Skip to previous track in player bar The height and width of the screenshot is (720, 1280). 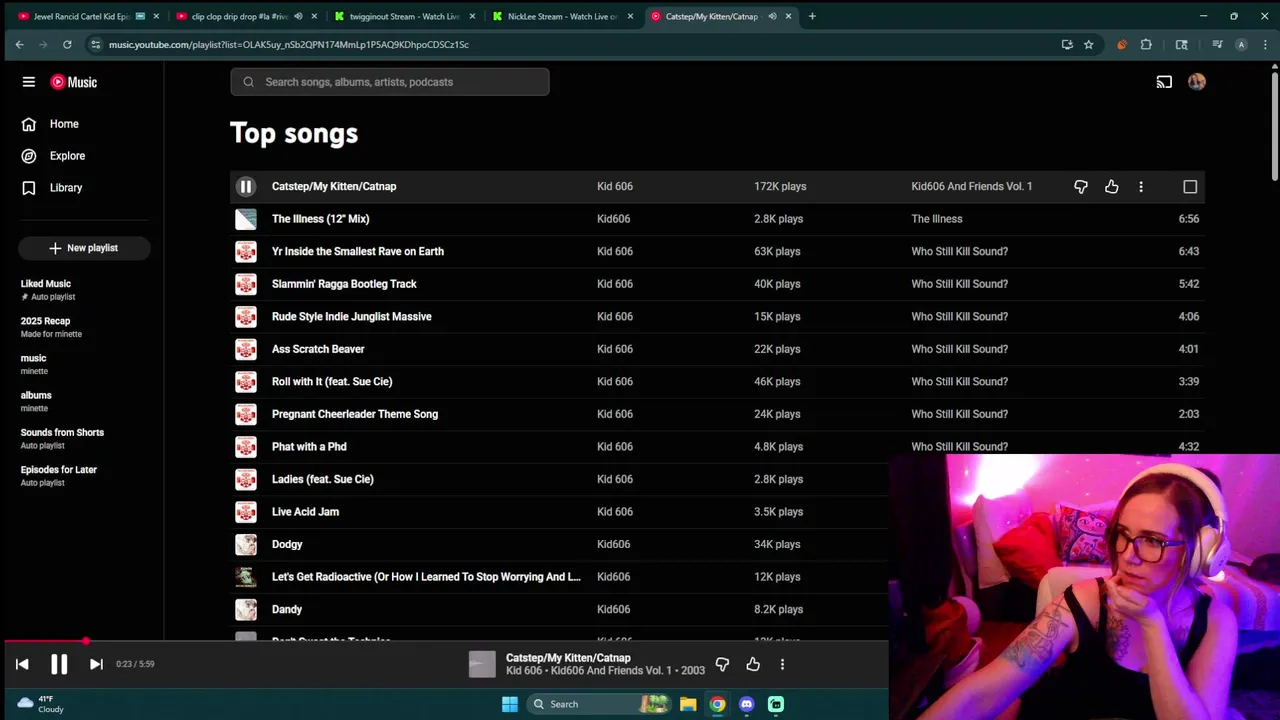[22, 664]
